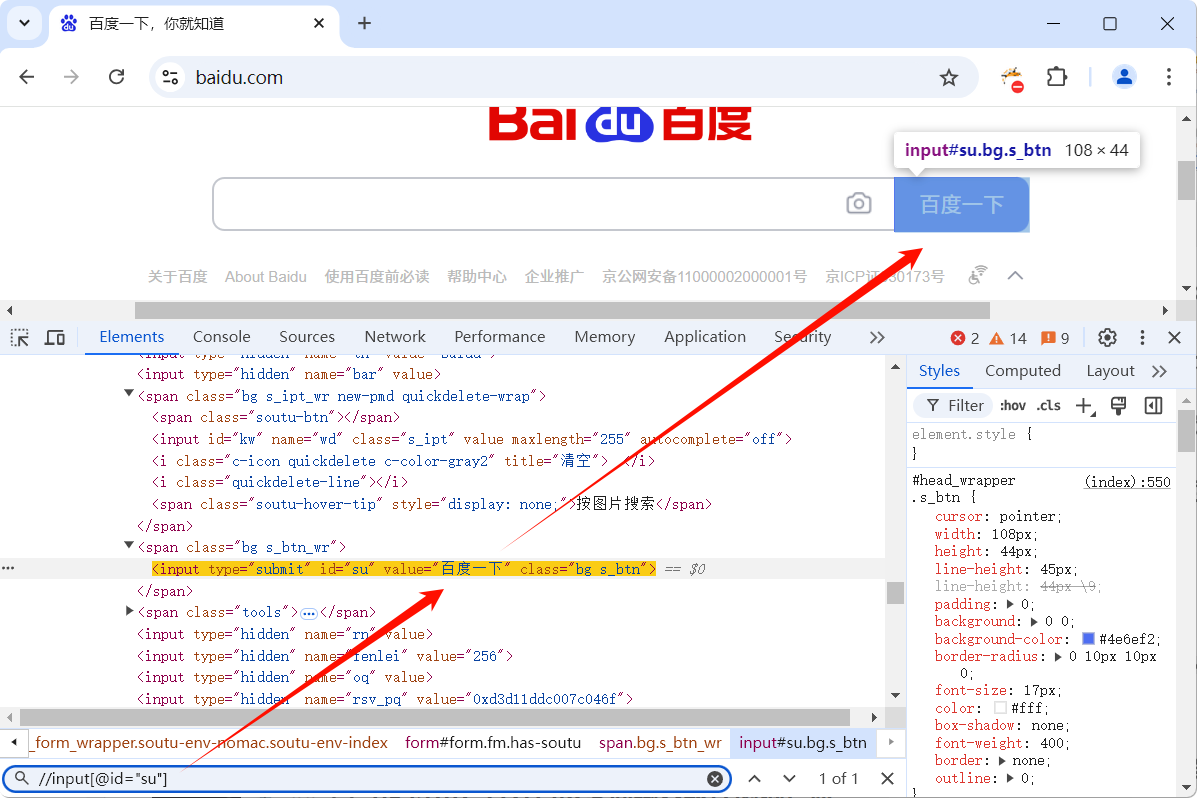Switch to the Sources tab
This screenshot has width=1197, height=798.
click(x=307, y=337)
